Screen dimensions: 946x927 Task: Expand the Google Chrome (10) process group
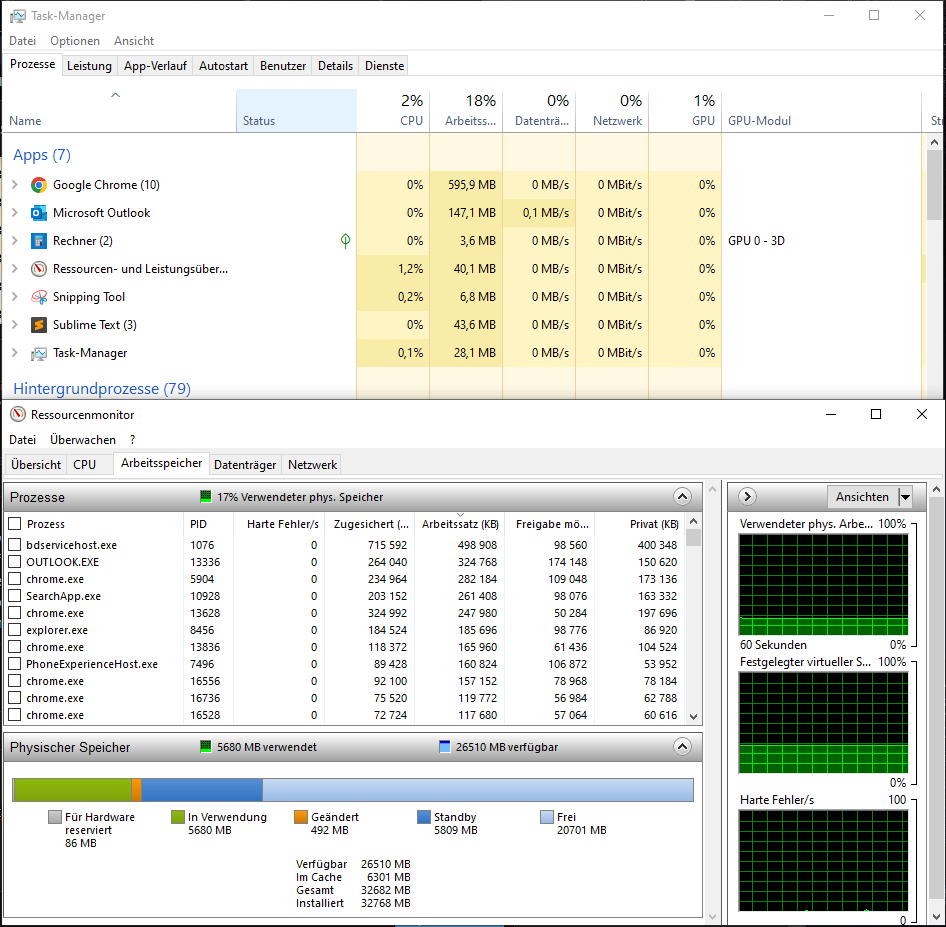pyautogui.click(x=15, y=185)
